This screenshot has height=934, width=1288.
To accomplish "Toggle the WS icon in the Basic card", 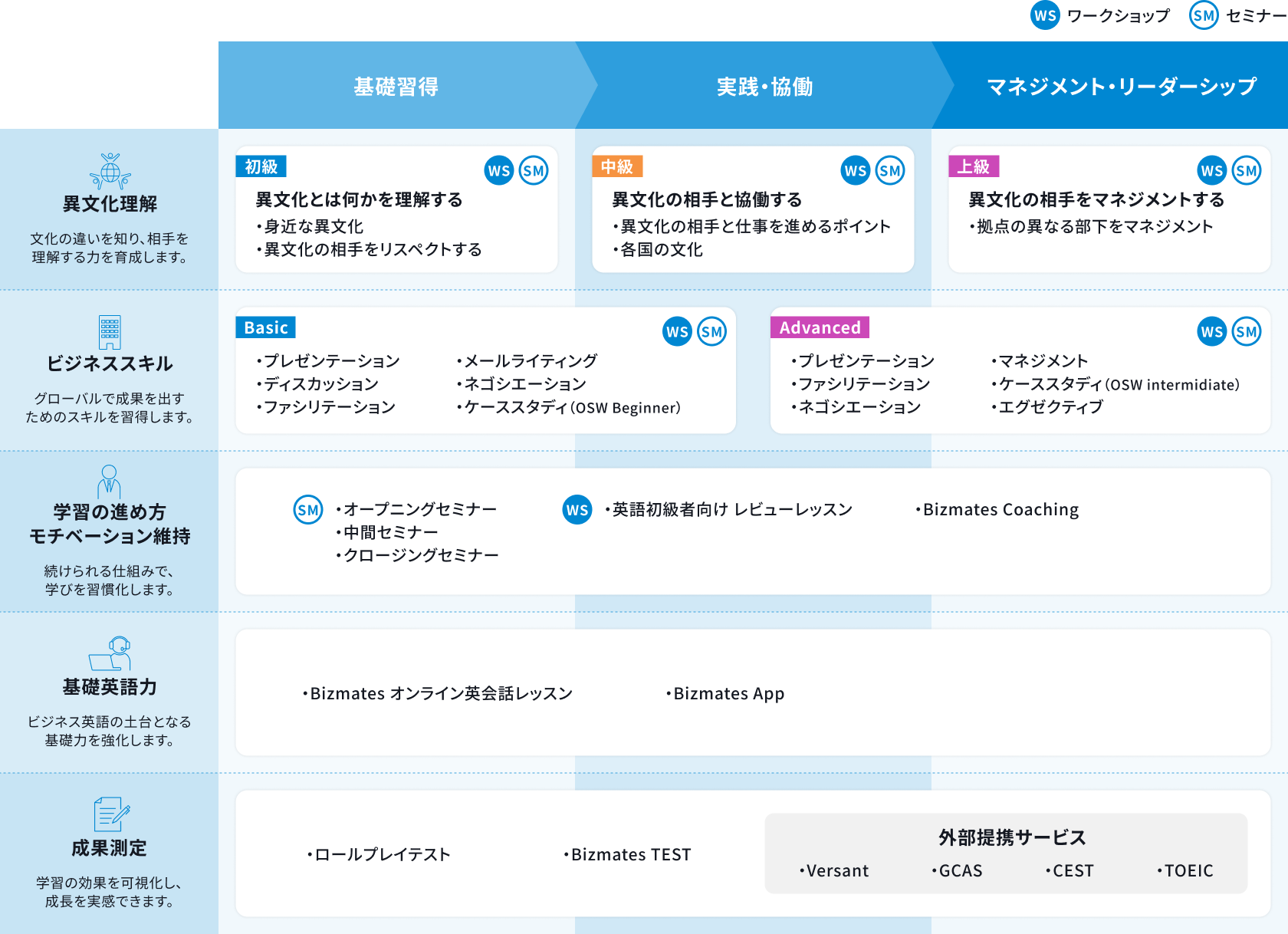I will point(675,331).
